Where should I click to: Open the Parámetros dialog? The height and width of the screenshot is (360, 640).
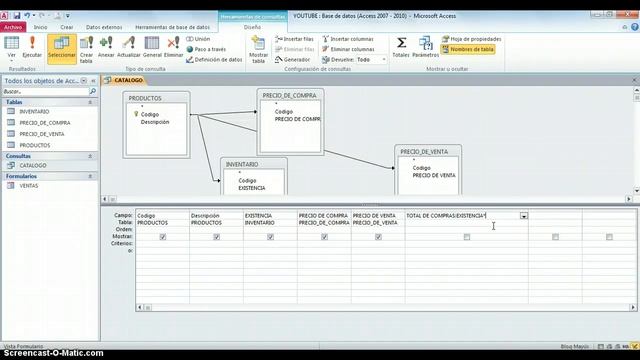[425, 47]
